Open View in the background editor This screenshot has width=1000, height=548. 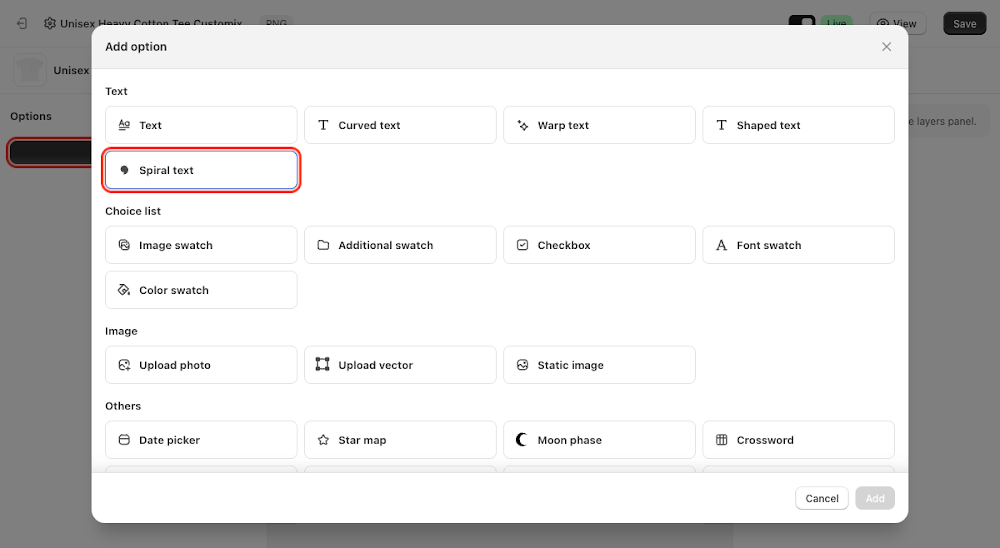897,24
